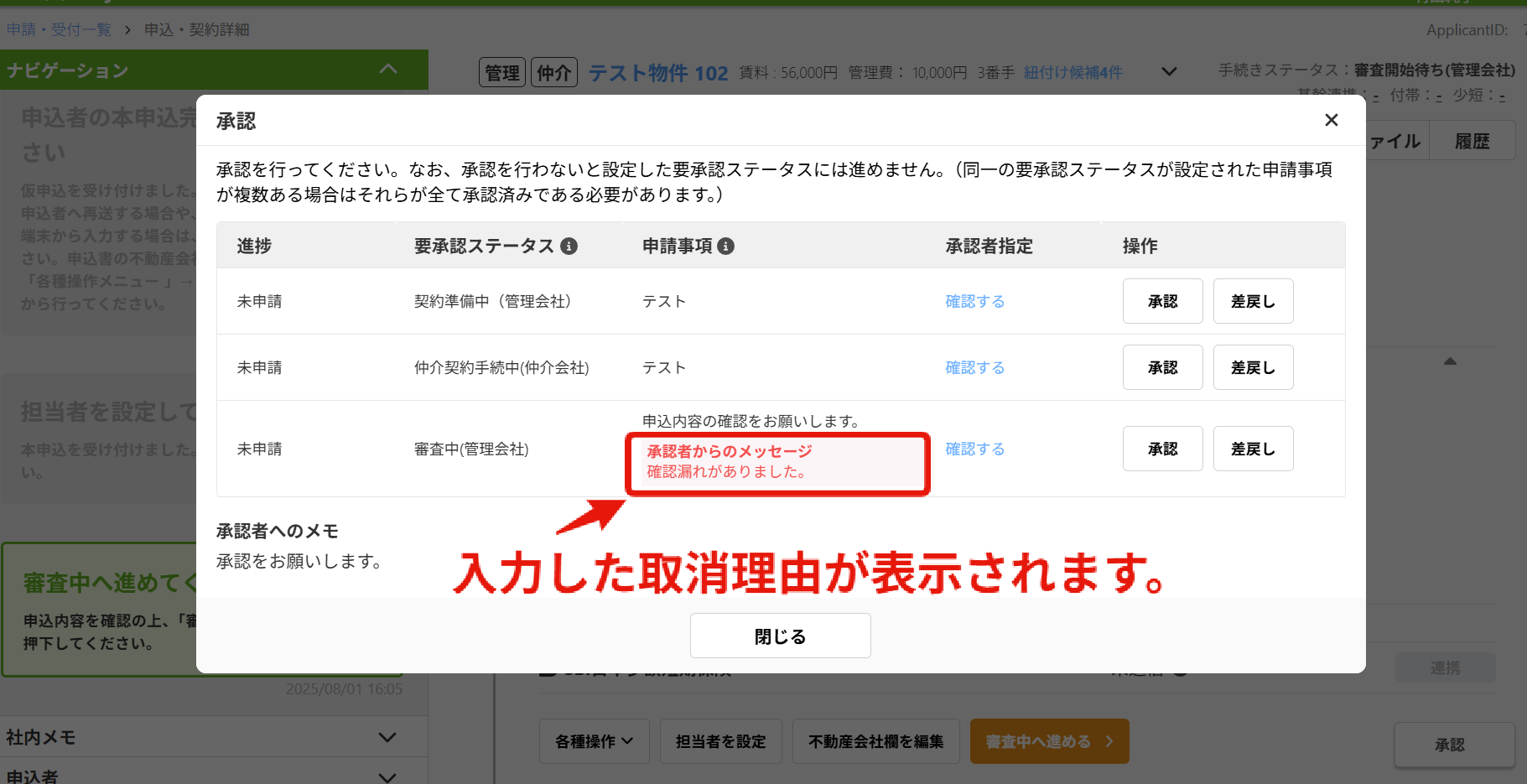Screen dimensions: 1527x784
Task: Click info icon next to 申請事項
Action: tap(726, 246)
